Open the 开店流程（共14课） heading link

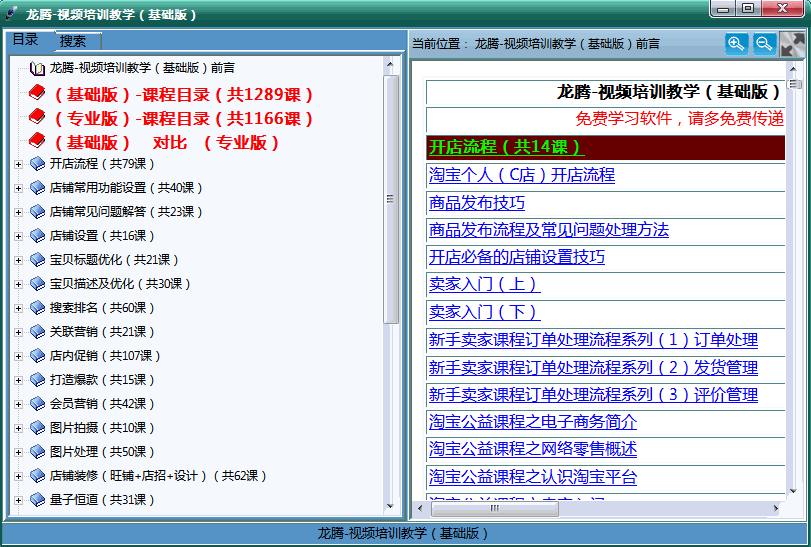tap(506, 147)
